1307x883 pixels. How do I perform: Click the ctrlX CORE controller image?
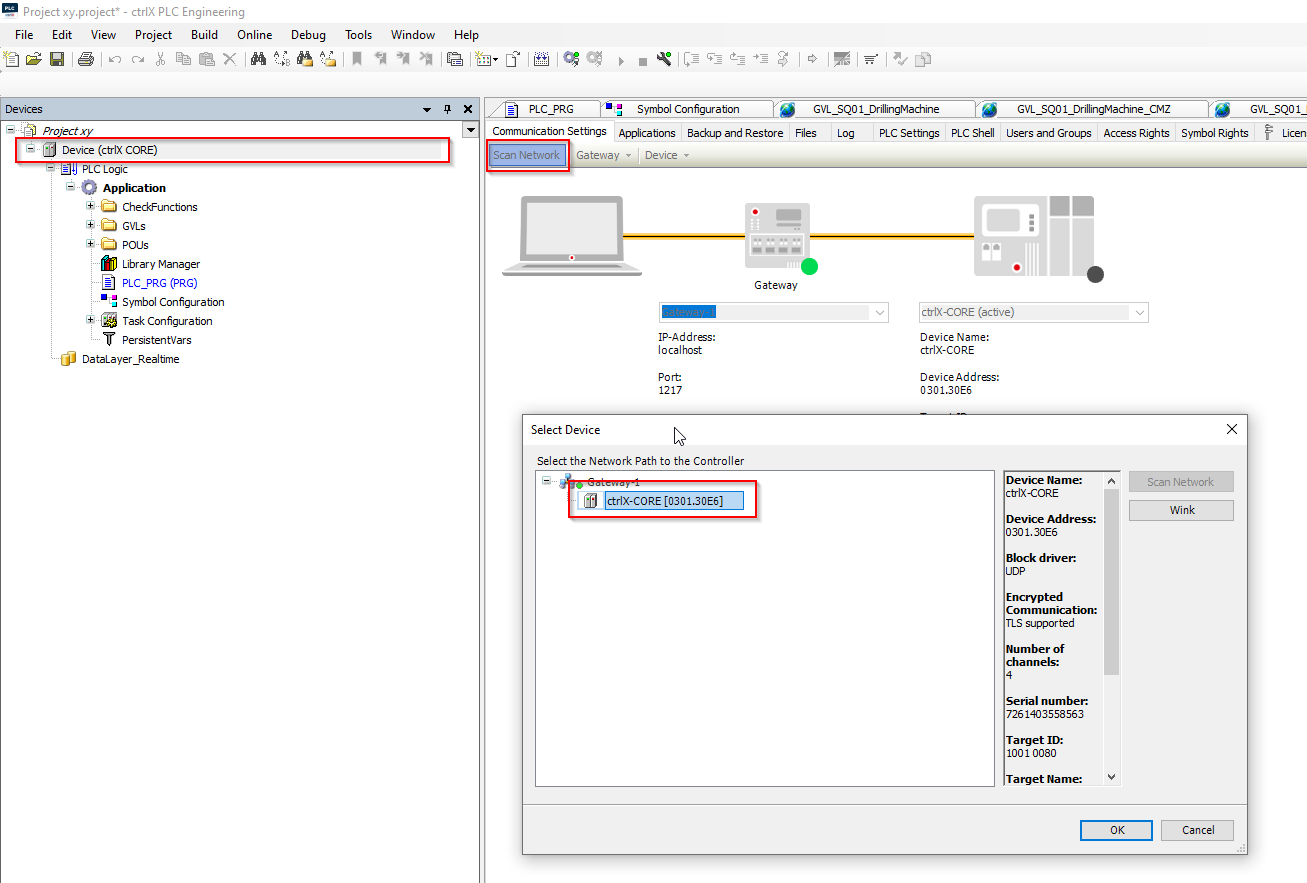point(1034,236)
